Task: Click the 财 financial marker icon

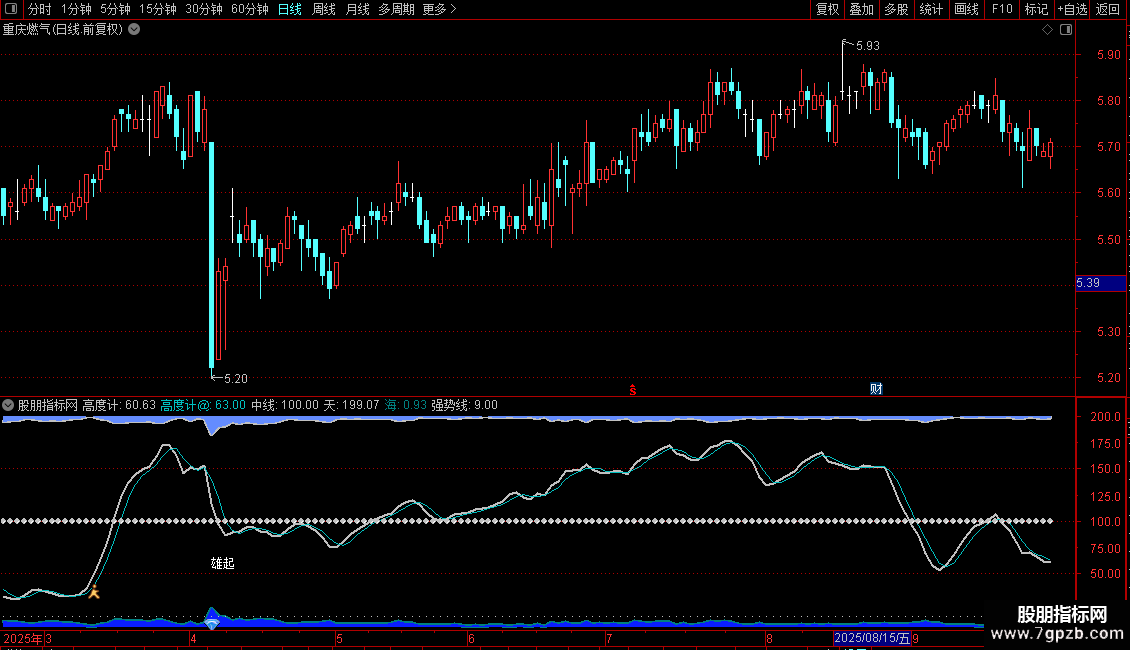Action: click(x=876, y=389)
